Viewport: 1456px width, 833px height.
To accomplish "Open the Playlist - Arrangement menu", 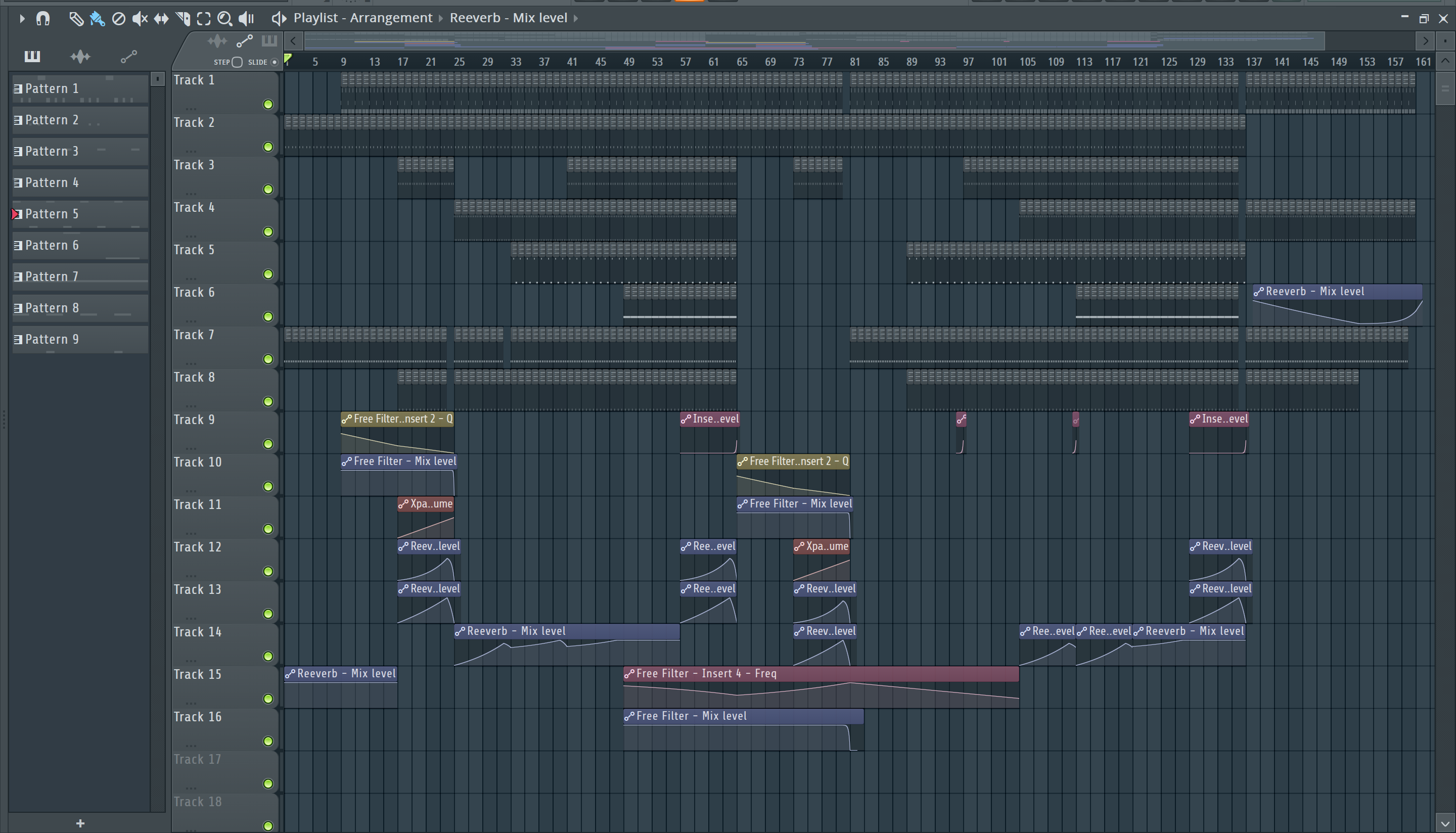I will pos(362,18).
